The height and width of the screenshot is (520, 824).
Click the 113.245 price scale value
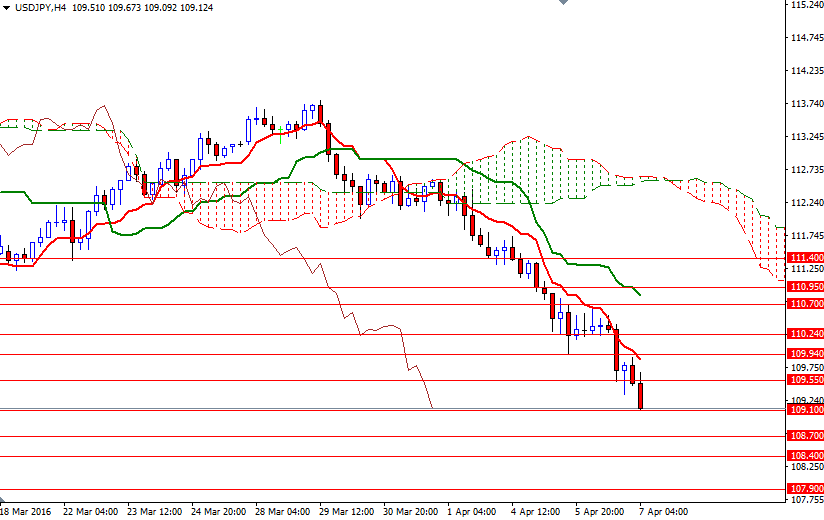coord(807,137)
